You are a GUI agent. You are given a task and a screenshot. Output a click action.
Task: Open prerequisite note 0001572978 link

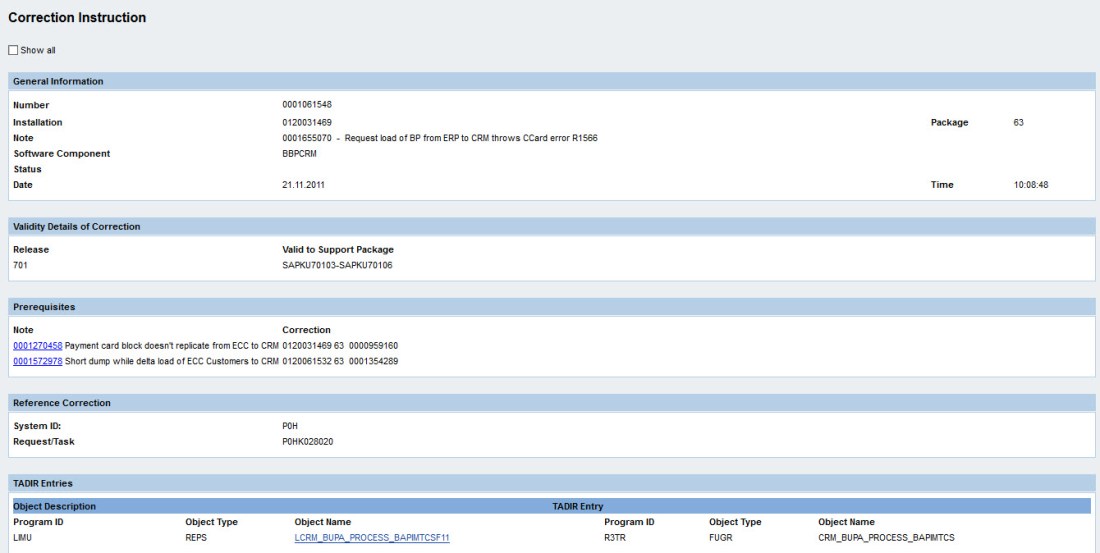[x=38, y=361]
